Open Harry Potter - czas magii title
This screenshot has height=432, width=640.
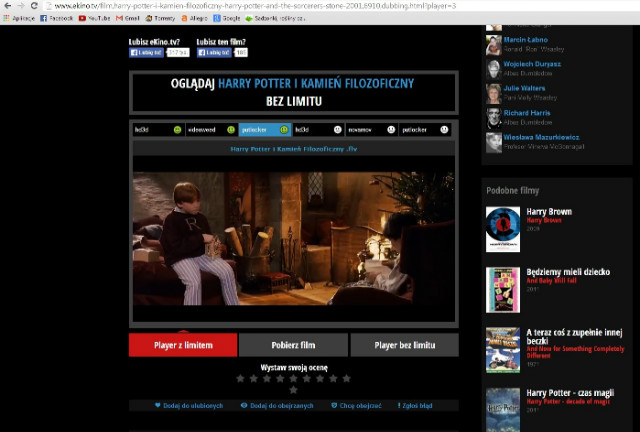(x=570, y=393)
